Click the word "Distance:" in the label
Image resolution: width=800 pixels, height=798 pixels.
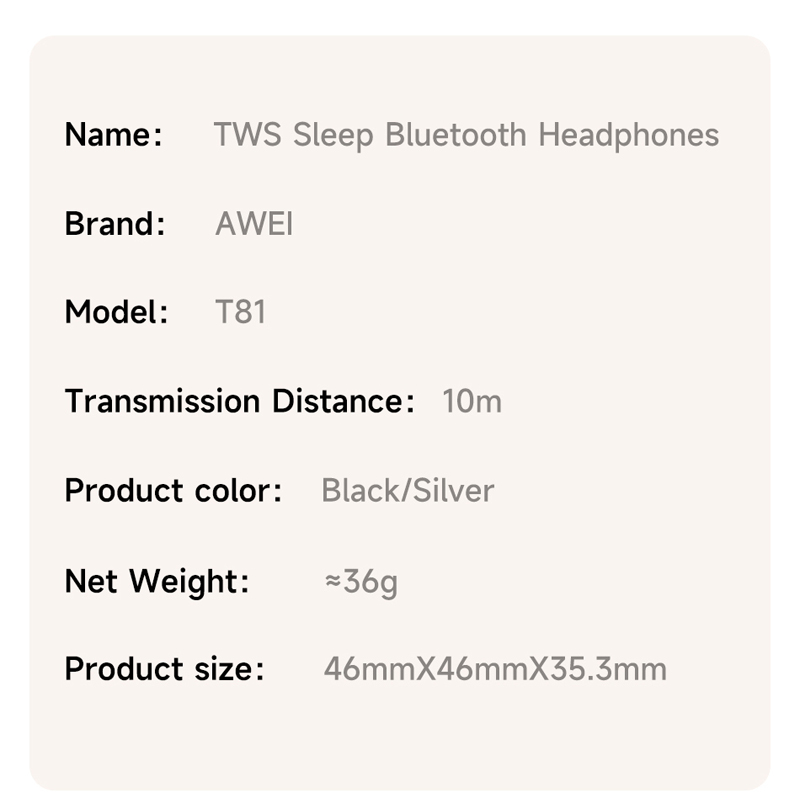click(x=342, y=402)
